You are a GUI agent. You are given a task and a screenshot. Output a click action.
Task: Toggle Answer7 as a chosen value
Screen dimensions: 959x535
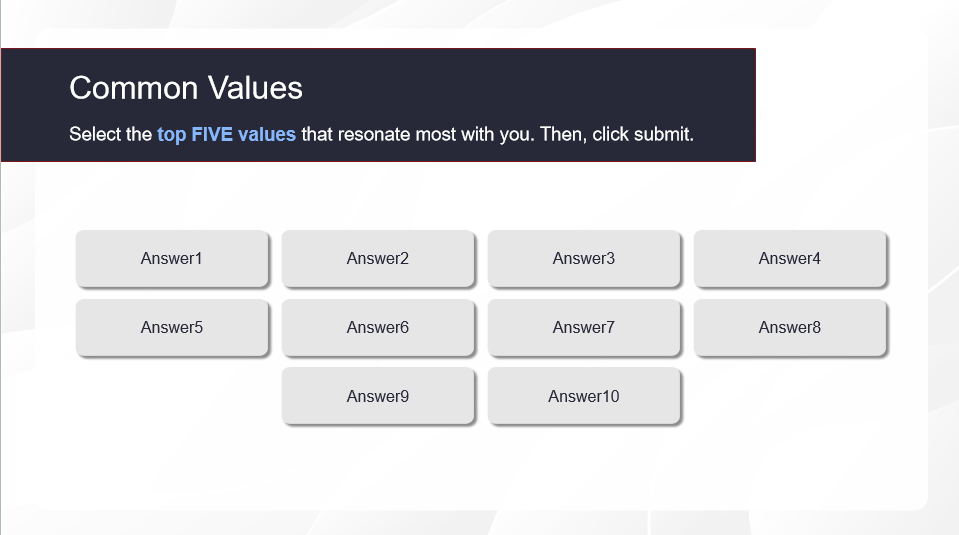(584, 327)
